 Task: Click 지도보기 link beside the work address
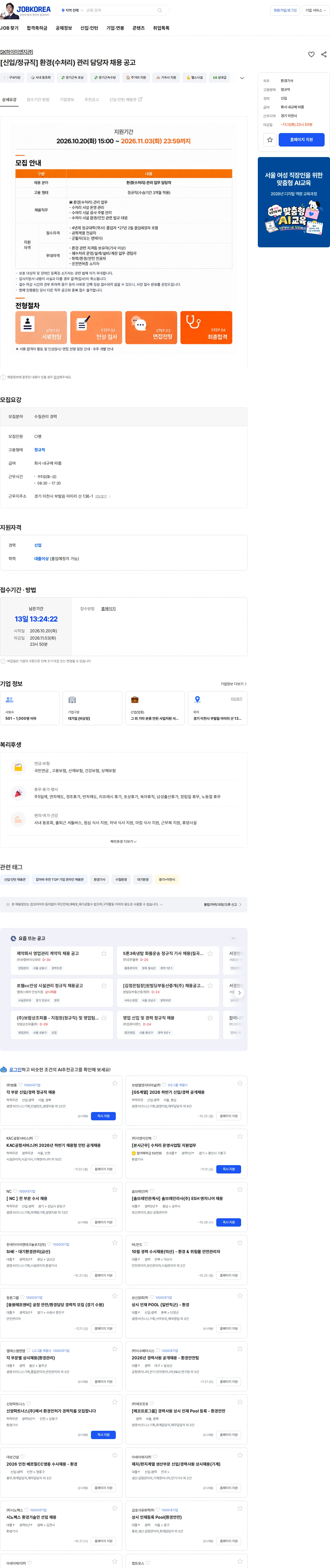pyautogui.click(x=101, y=496)
